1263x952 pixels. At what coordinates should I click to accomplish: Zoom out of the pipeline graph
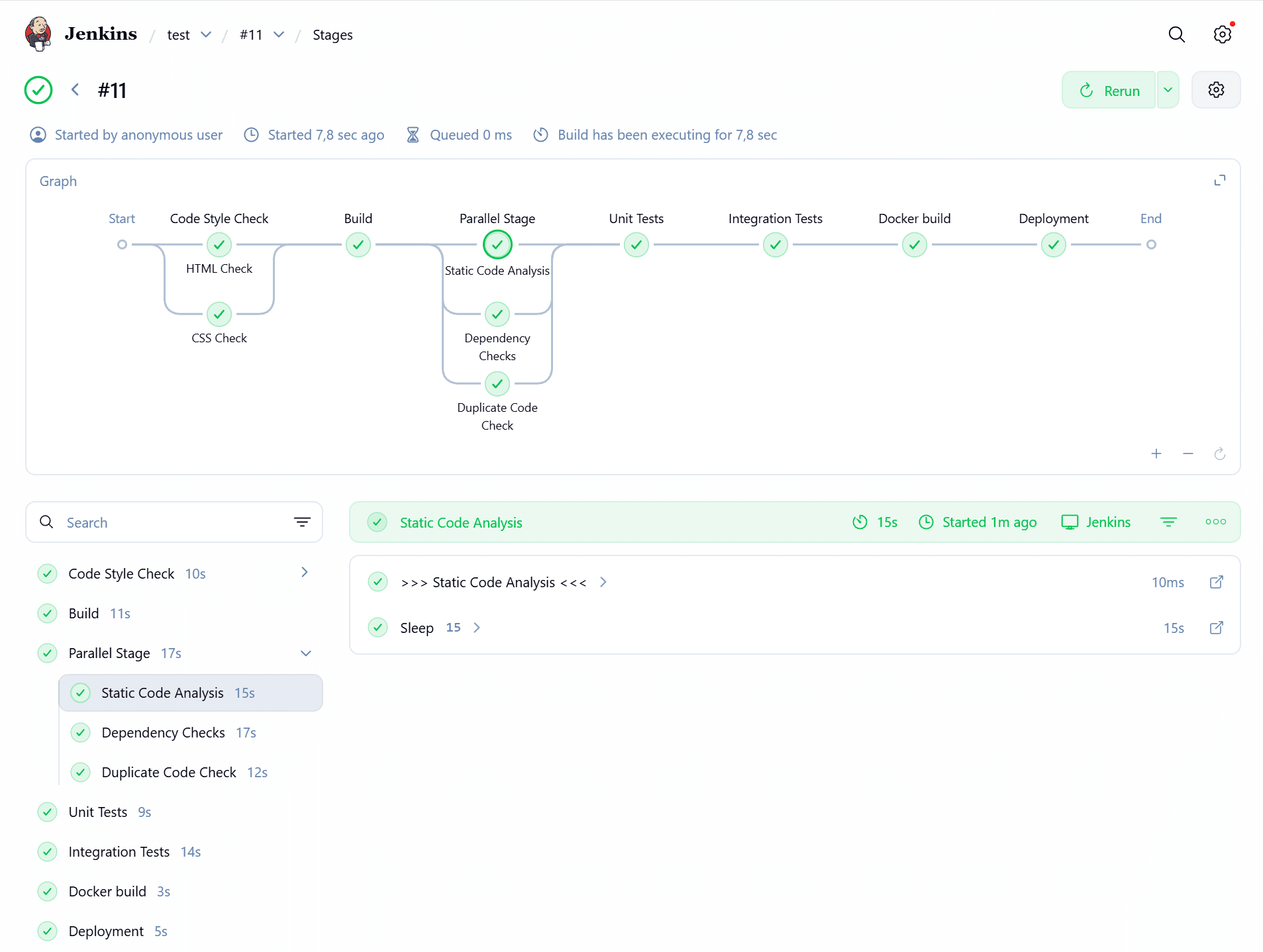(1187, 453)
